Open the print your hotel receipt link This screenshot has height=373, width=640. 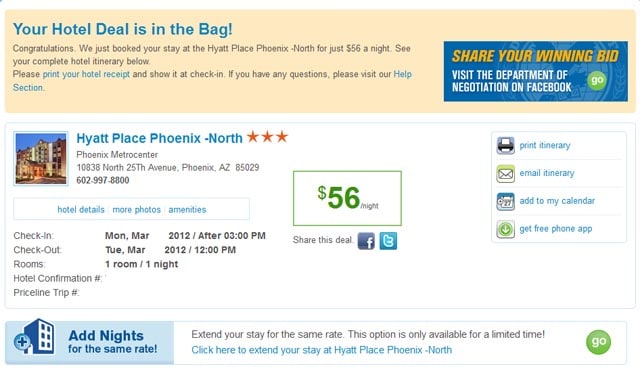(86, 74)
